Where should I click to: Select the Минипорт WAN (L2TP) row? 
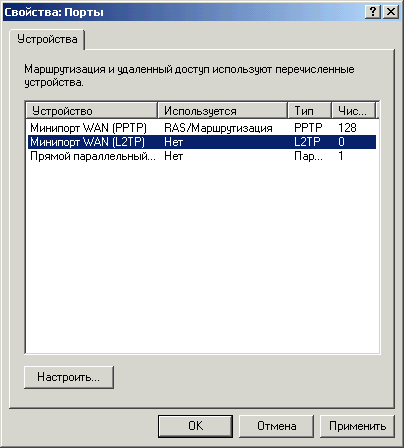[202, 142]
